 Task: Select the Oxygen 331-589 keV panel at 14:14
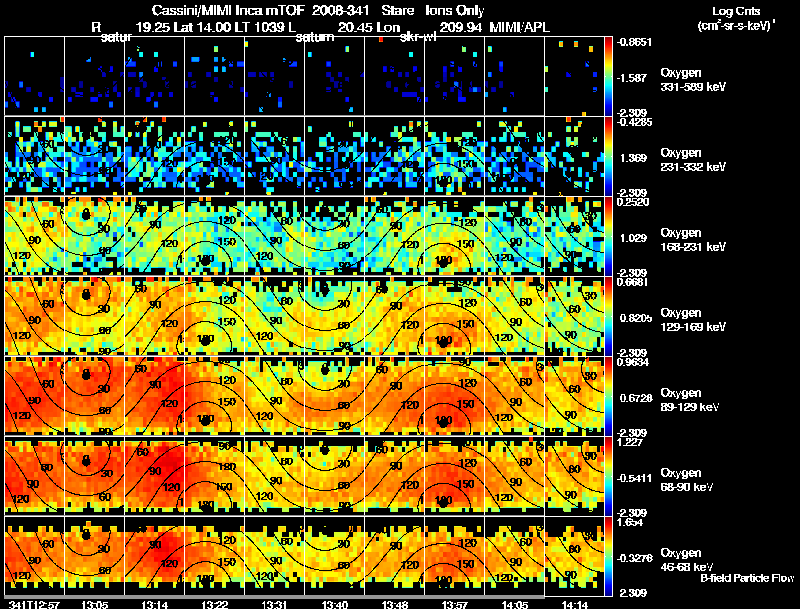click(x=574, y=77)
